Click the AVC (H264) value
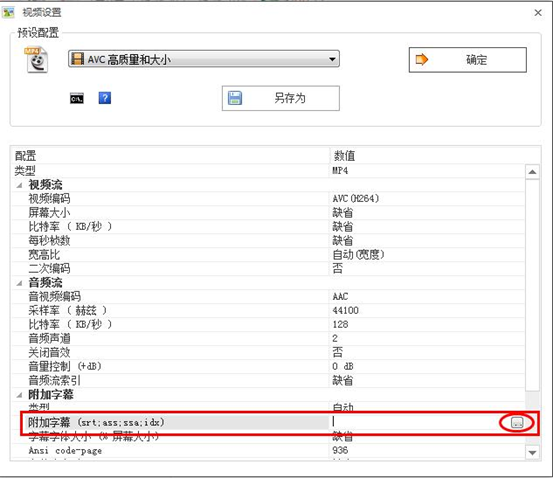Viewport: 553px width, 478px height. click(x=356, y=199)
